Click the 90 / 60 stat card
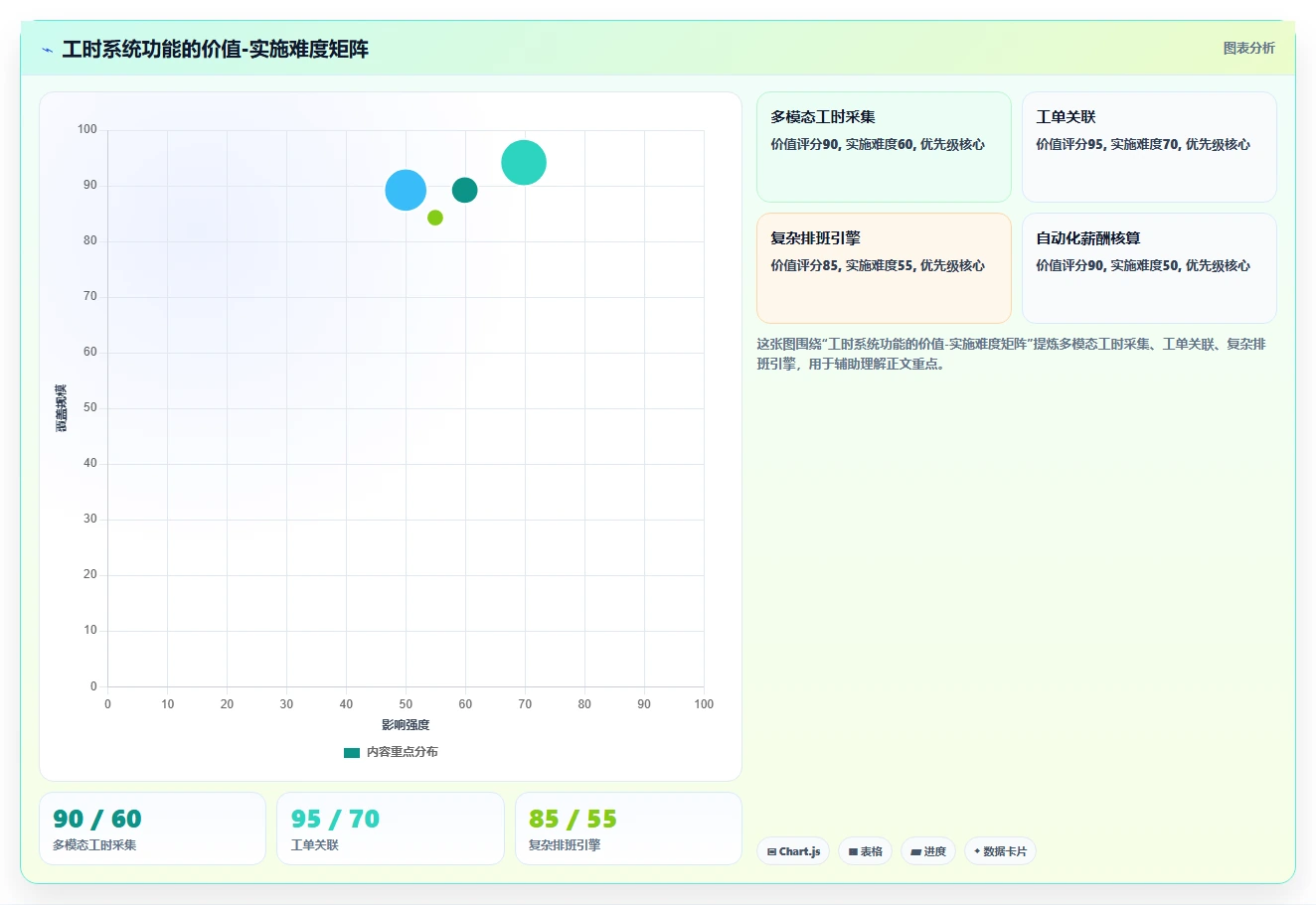 pos(152,829)
